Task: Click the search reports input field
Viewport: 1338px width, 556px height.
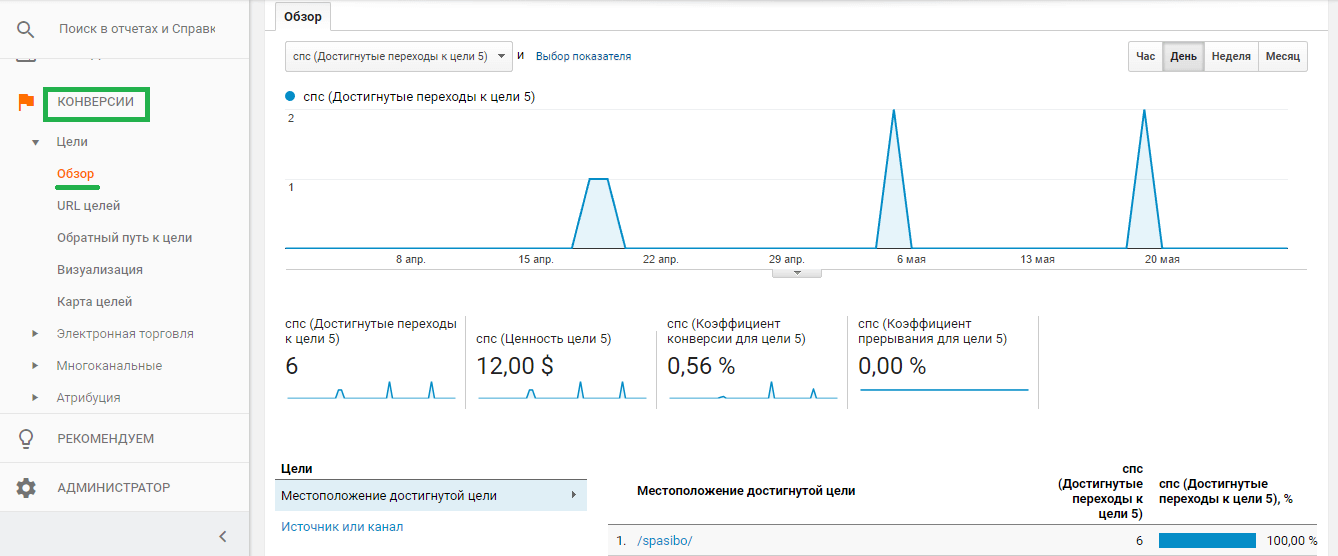Action: click(137, 29)
